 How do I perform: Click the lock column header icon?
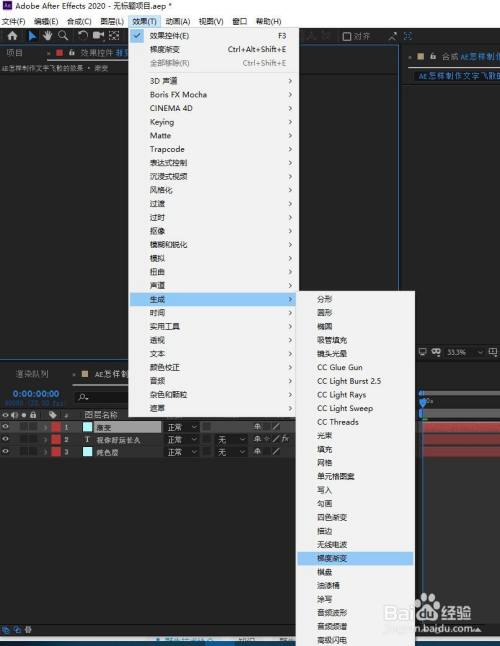tap(33, 414)
